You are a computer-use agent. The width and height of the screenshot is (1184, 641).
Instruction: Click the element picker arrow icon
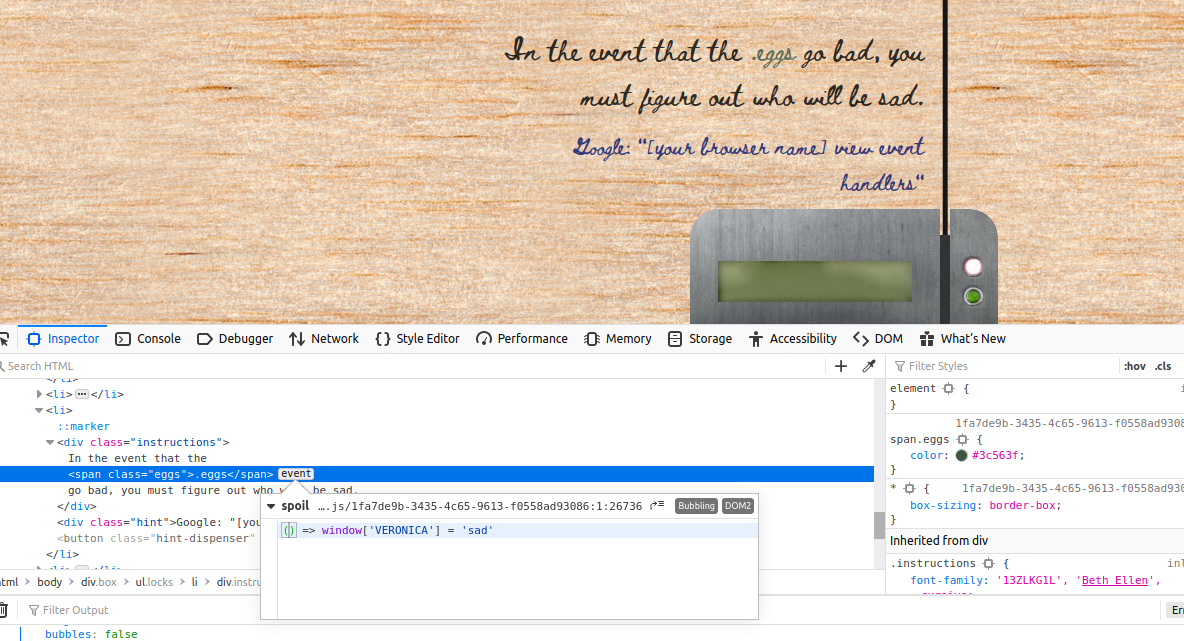(x=4, y=339)
